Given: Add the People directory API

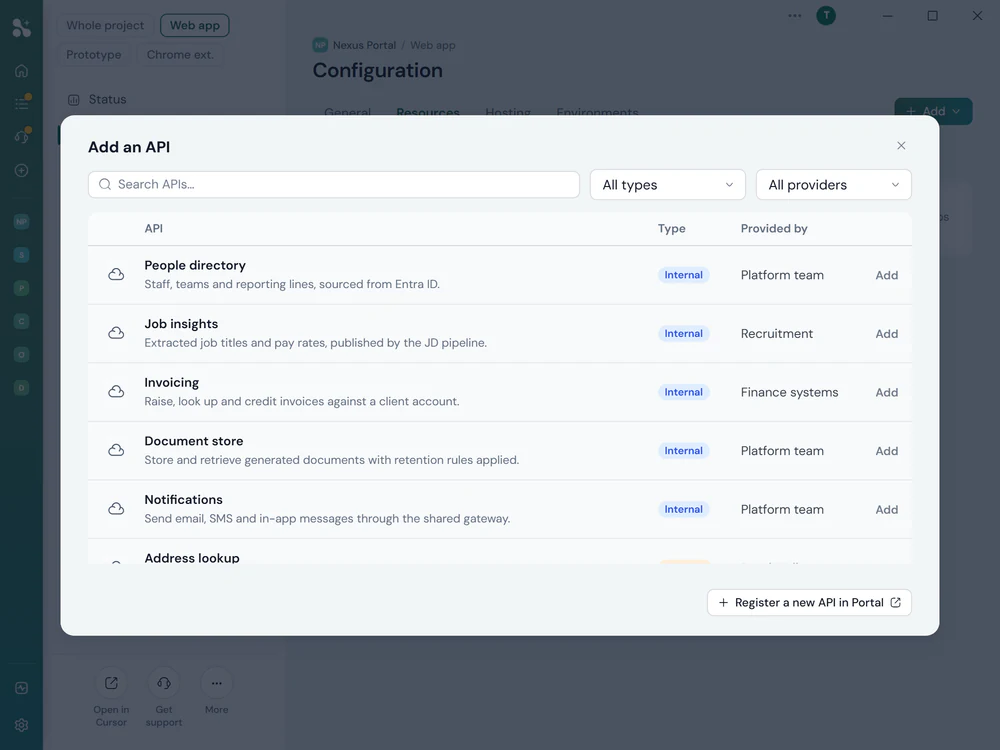Looking at the screenshot, I should [x=886, y=275].
